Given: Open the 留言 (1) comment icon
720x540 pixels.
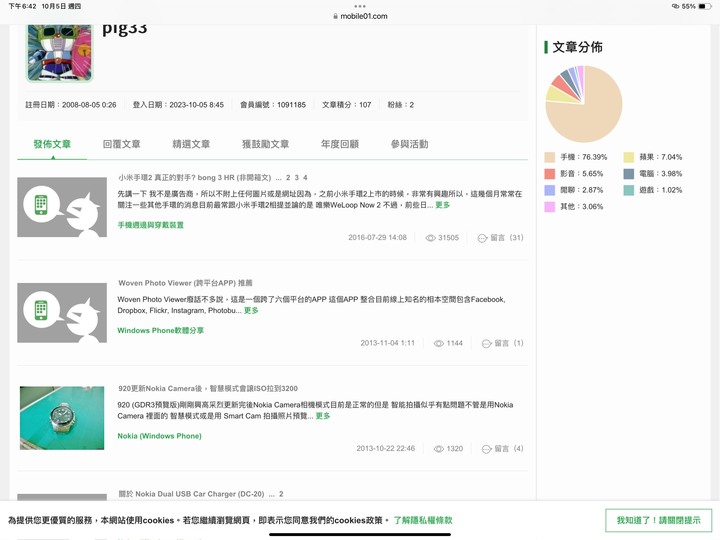Looking at the screenshot, I should [x=486, y=343].
